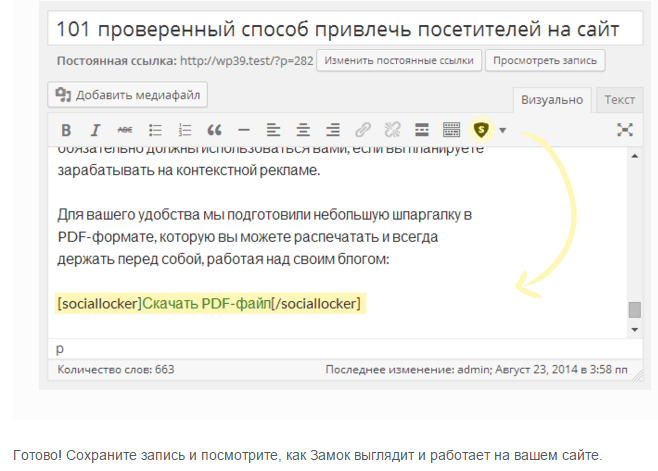
Task: Click the Изменить постоянные ссылки button
Action: (400, 60)
